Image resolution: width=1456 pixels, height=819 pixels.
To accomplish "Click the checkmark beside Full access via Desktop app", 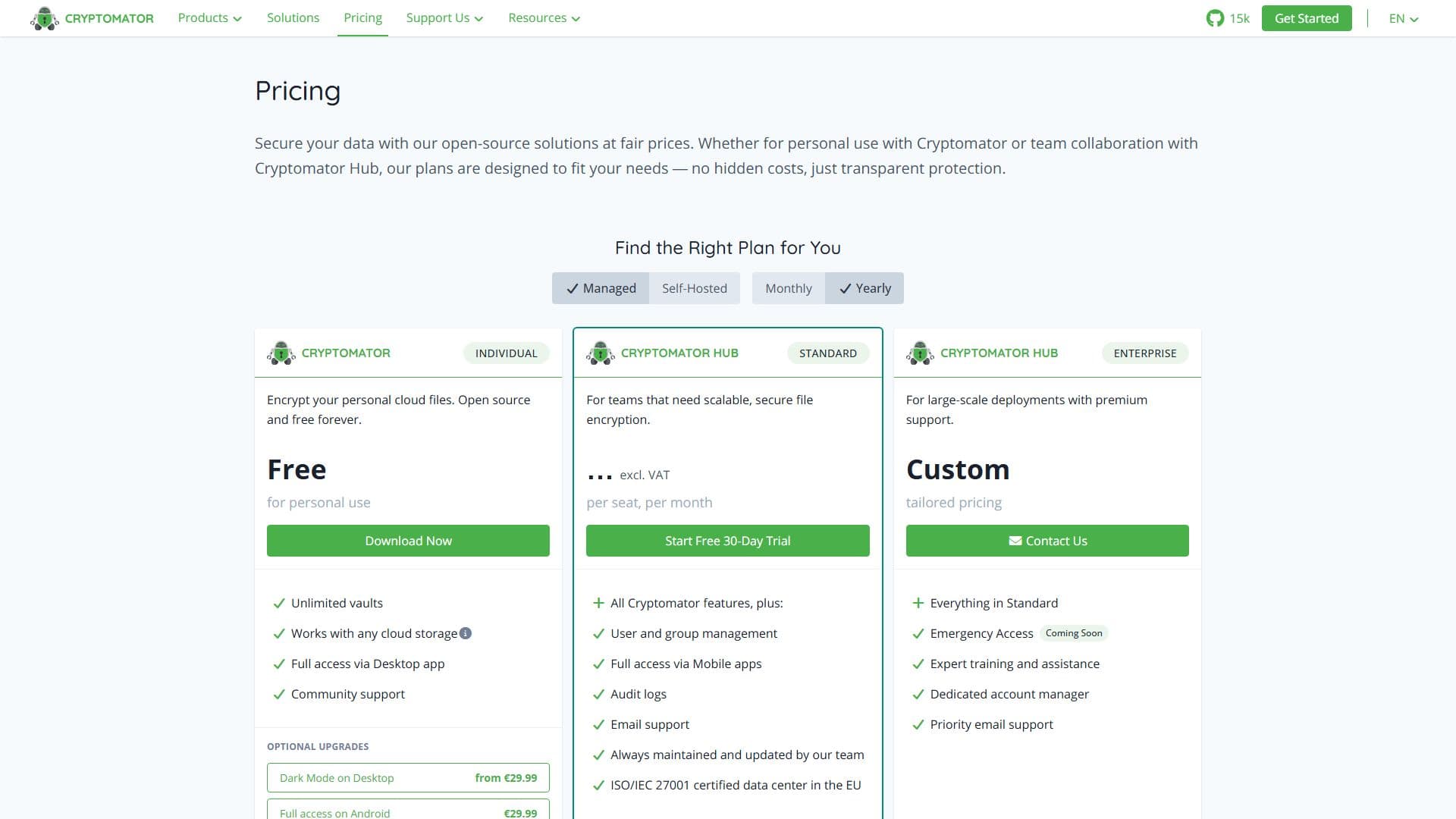I will pyautogui.click(x=278, y=664).
